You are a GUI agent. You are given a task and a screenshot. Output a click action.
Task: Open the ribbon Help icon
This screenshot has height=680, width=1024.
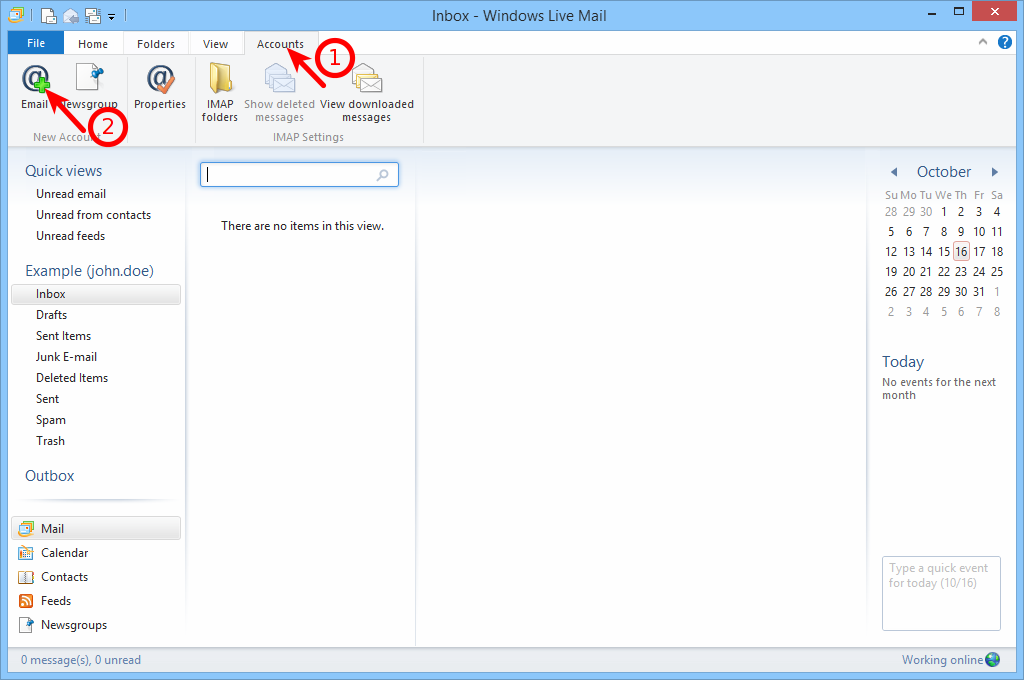[x=1004, y=42]
